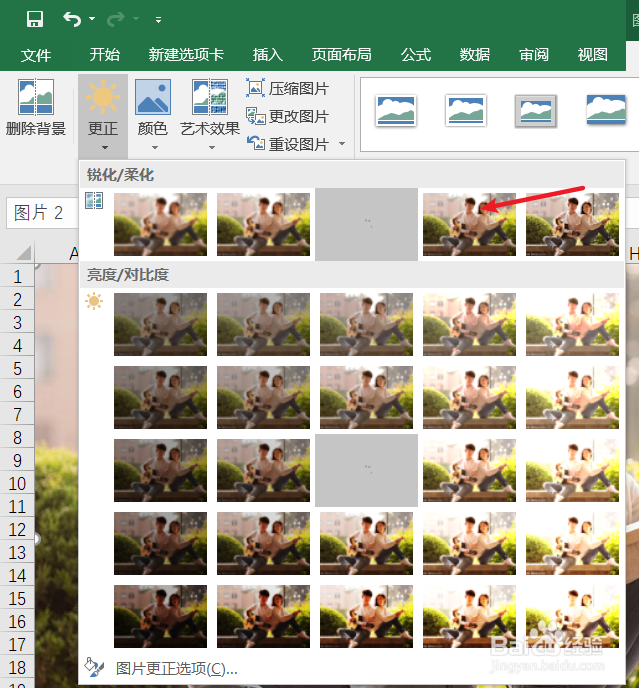Switch to the 页面布局 tab

(341, 55)
